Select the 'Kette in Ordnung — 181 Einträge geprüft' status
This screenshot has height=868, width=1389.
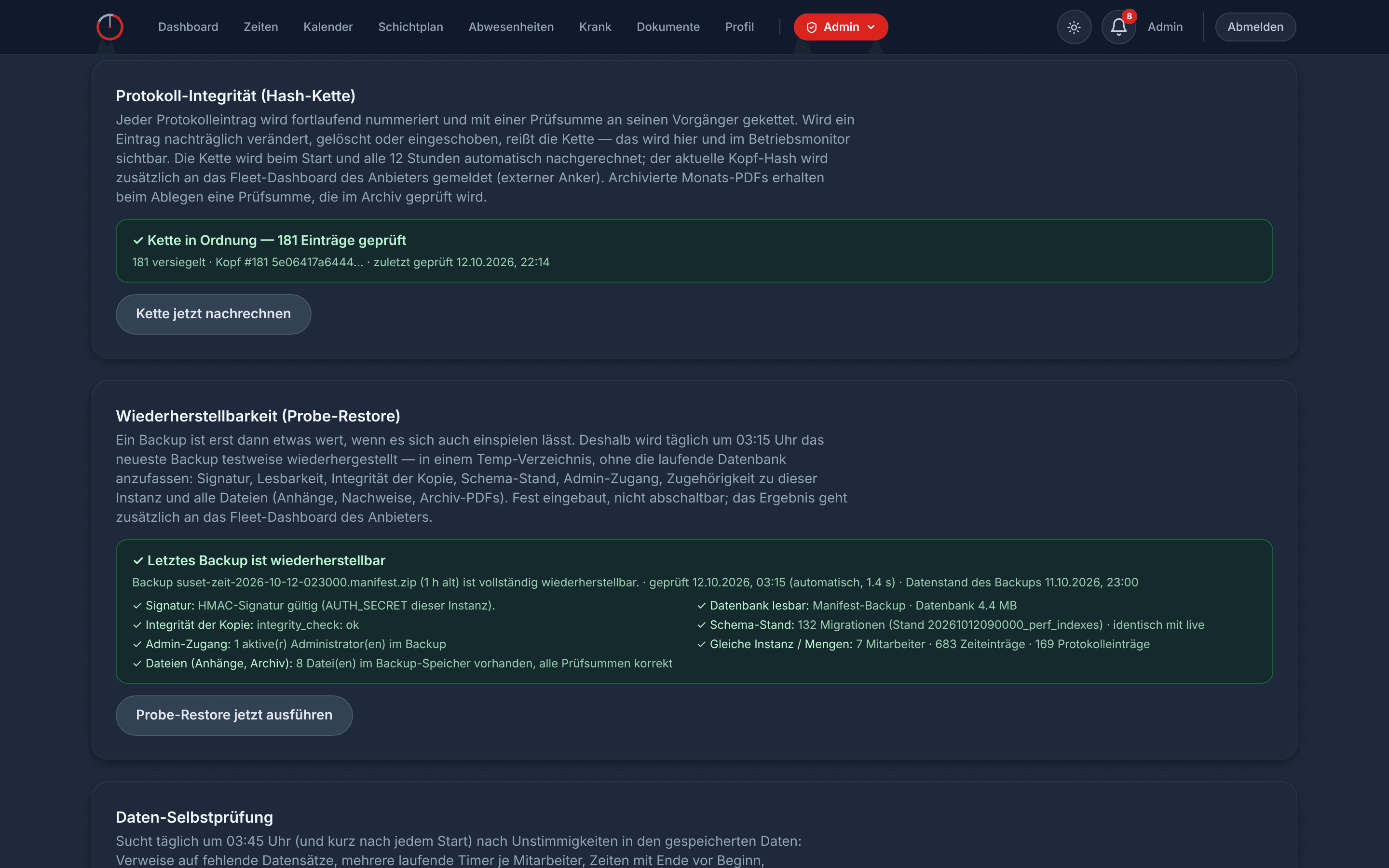[269, 241]
